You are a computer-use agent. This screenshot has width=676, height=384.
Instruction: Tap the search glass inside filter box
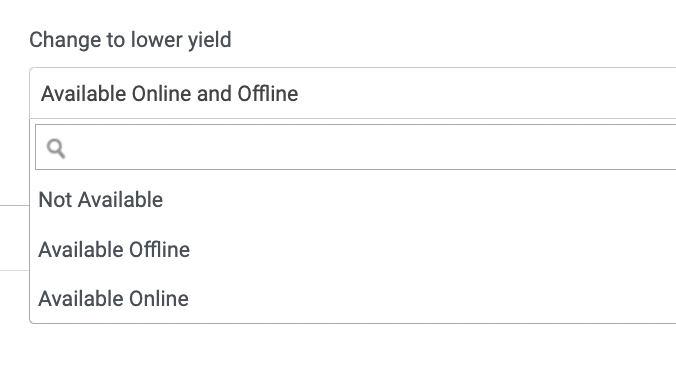coord(56,148)
